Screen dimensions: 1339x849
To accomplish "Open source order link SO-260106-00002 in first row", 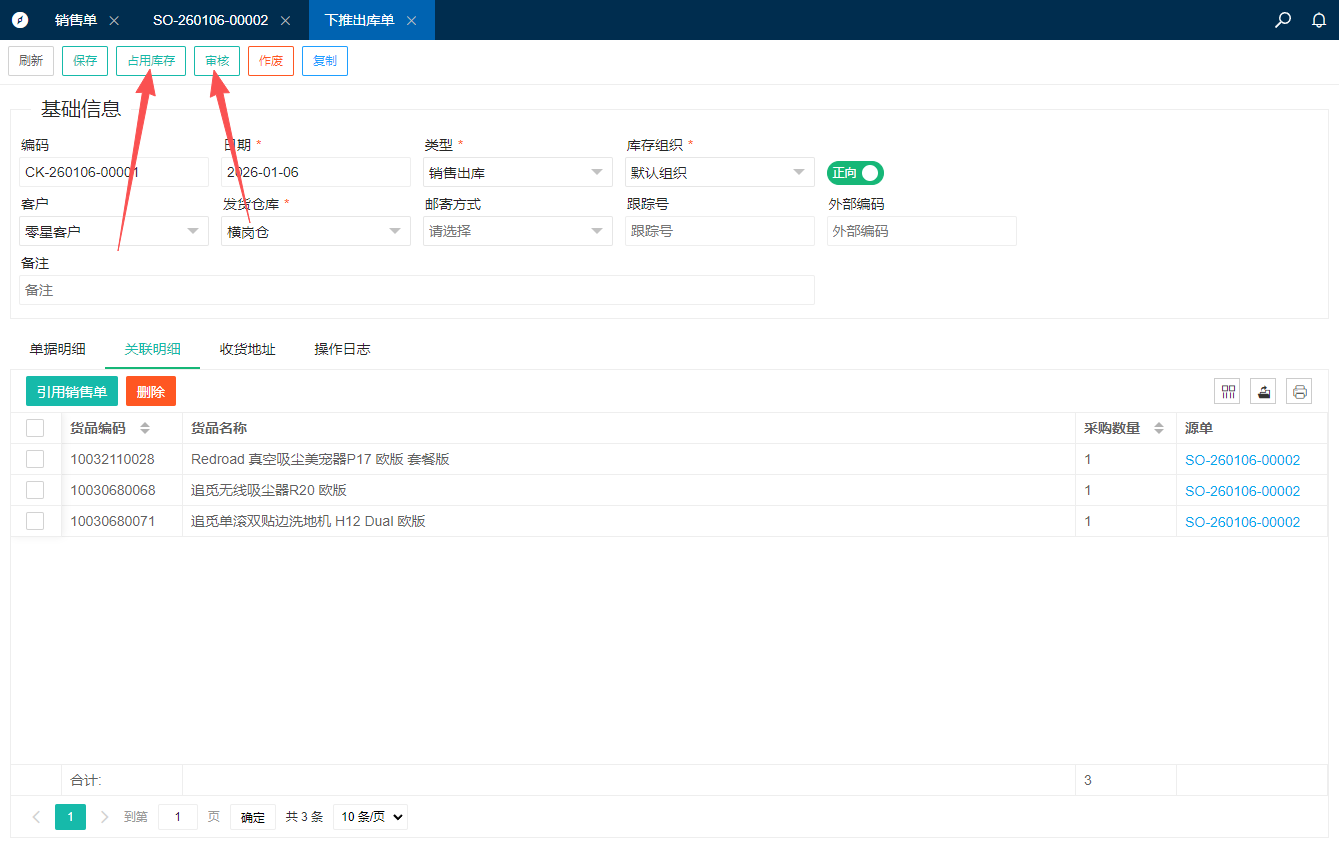I will [x=1242, y=460].
